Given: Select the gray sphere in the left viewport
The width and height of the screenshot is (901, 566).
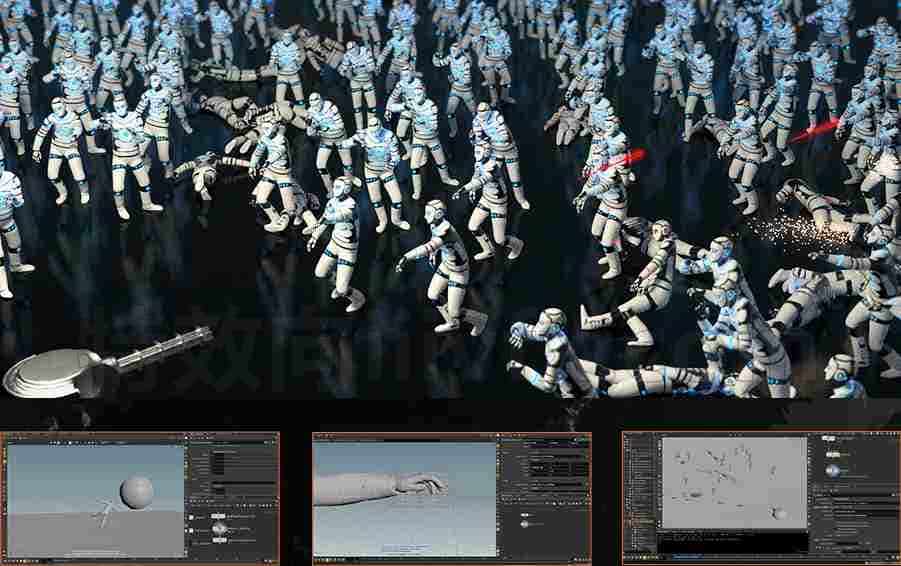Looking at the screenshot, I should pos(137,492).
